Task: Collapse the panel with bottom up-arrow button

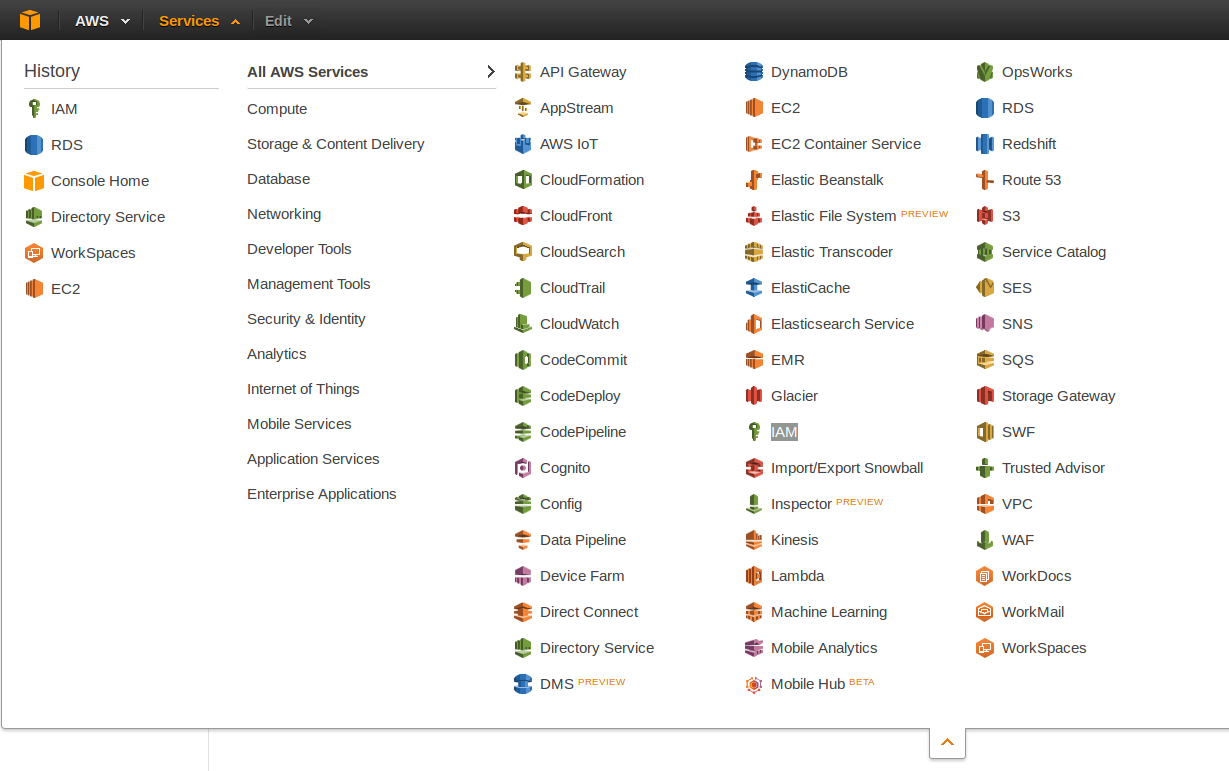Action: pos(947,742)
